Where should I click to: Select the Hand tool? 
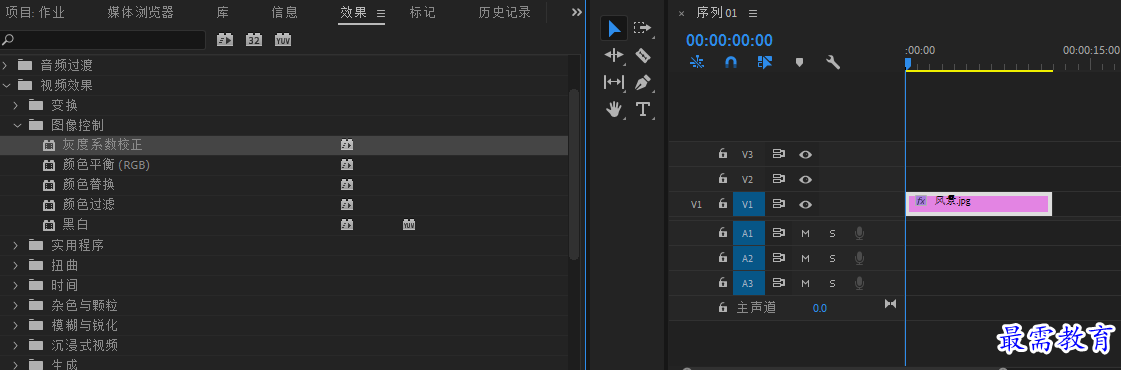click(614, 109)
